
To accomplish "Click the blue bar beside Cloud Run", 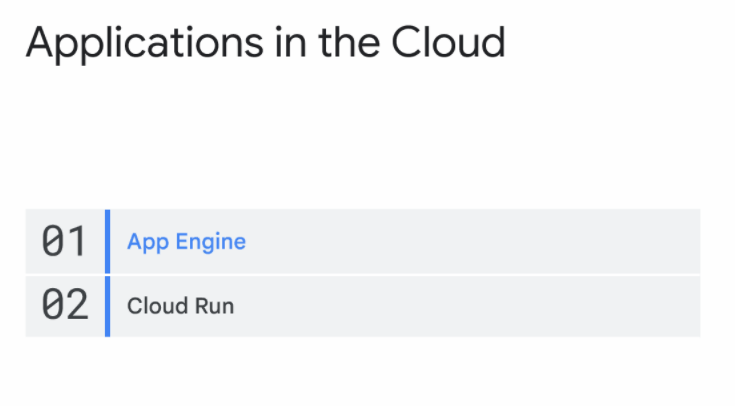I will pos(107,306).
